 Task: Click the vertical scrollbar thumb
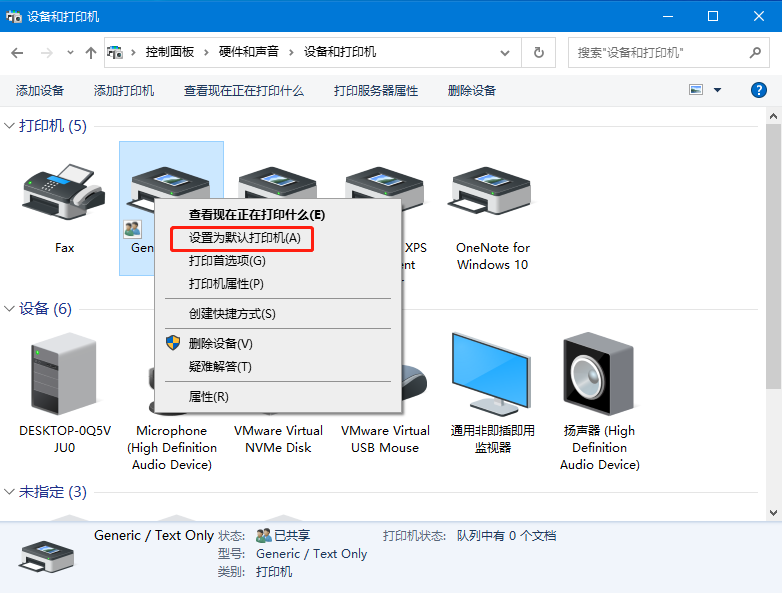(x=774, y=256)
